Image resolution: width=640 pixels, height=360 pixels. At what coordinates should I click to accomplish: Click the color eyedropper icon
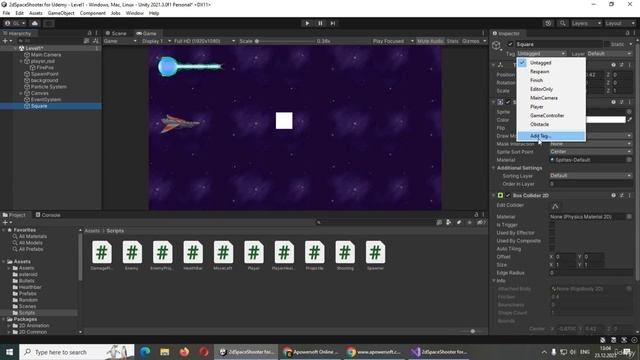click(629, 120)
